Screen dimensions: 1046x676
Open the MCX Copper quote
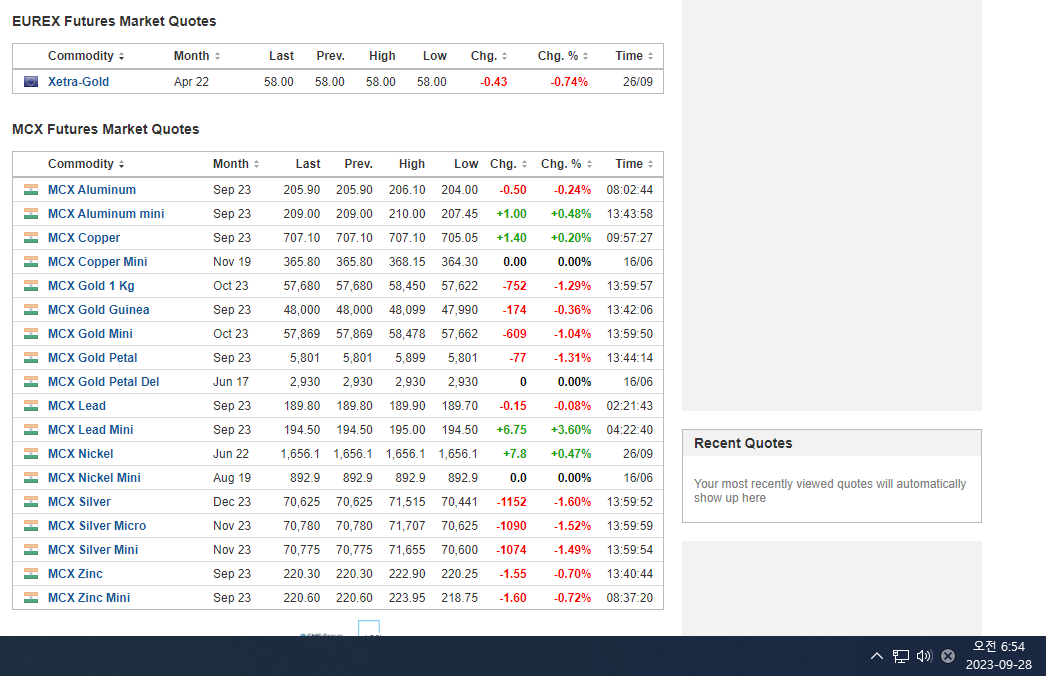coord(83,238)
